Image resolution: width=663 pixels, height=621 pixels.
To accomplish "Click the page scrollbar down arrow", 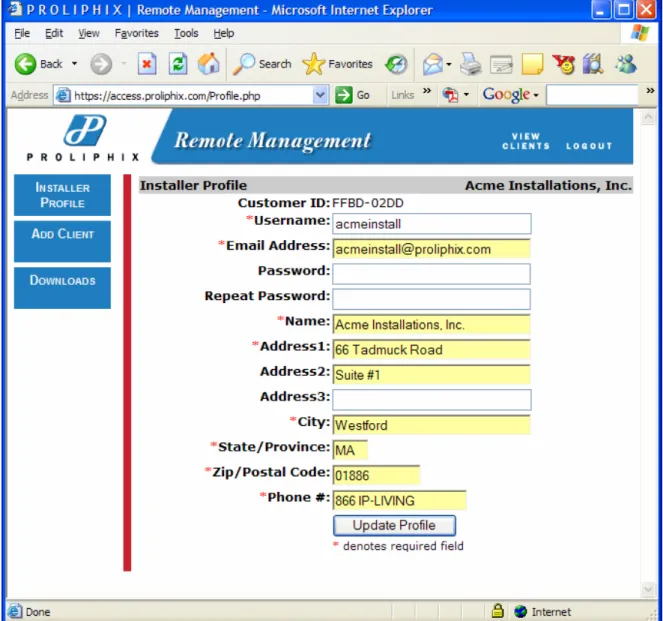I will [x=648, y=589].
